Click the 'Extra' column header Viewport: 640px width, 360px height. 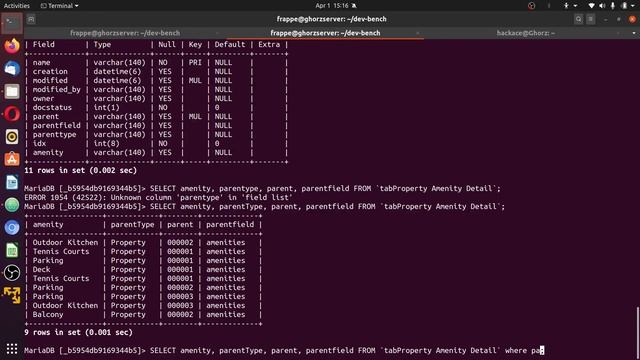[269, 44]
